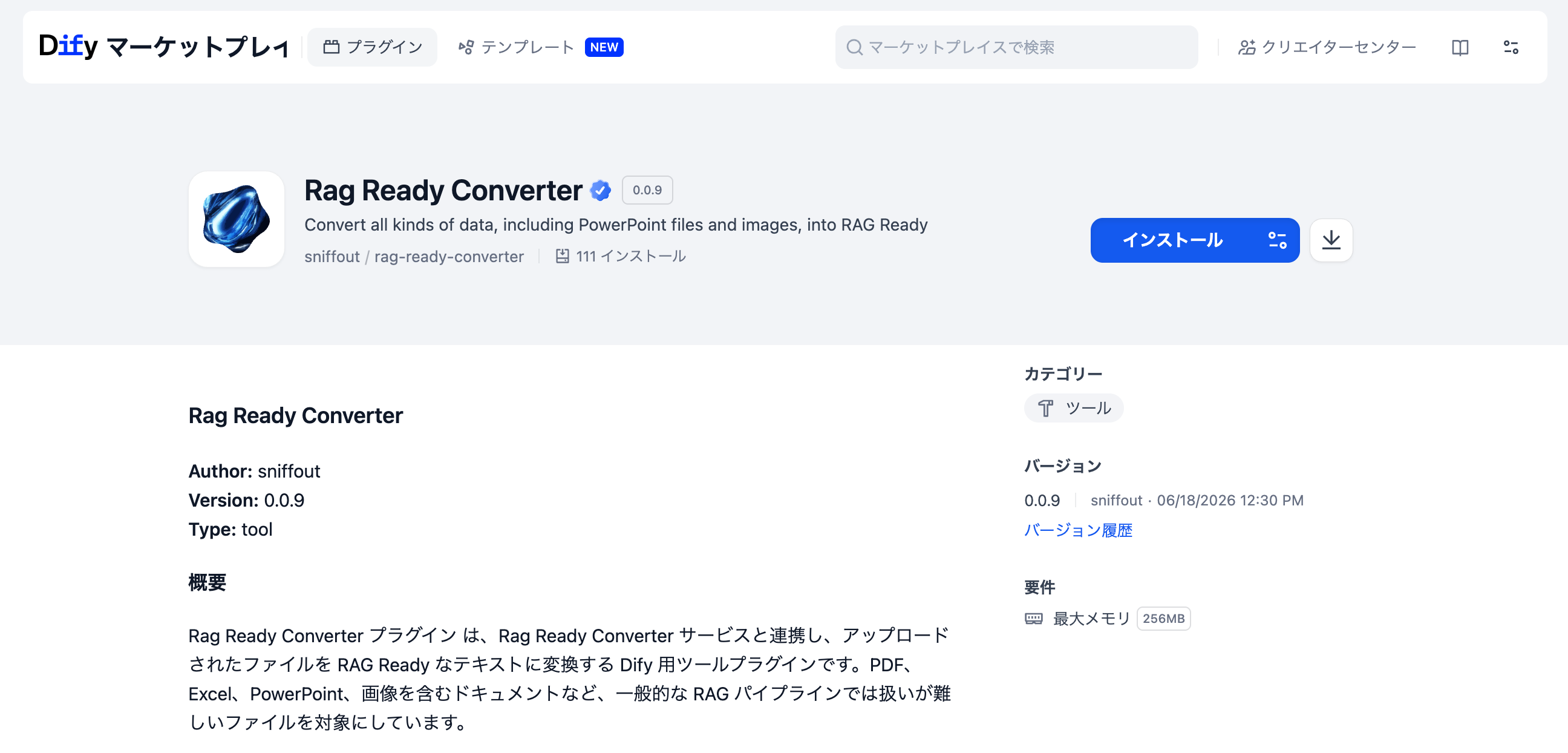The width and height of the screenshot is (1568, 753).
Task: Click the Dify marketplace logo
Action: (x=163, y=47)
